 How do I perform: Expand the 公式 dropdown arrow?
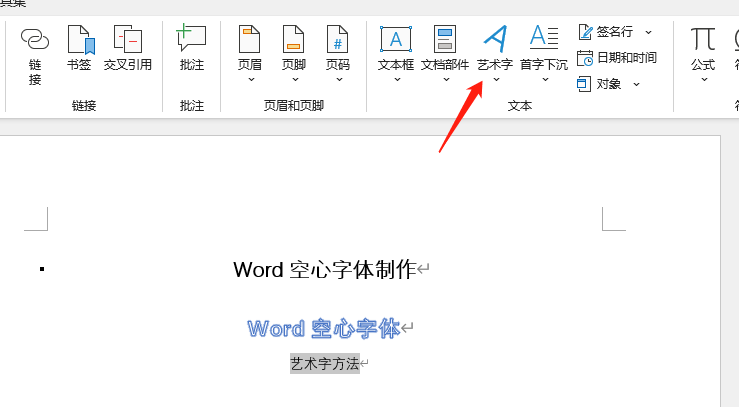tap(704, 80)
